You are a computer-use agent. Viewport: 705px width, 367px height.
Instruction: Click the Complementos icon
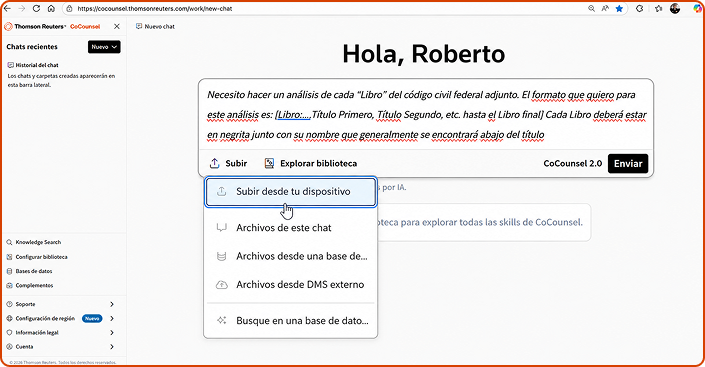point(9,286)
